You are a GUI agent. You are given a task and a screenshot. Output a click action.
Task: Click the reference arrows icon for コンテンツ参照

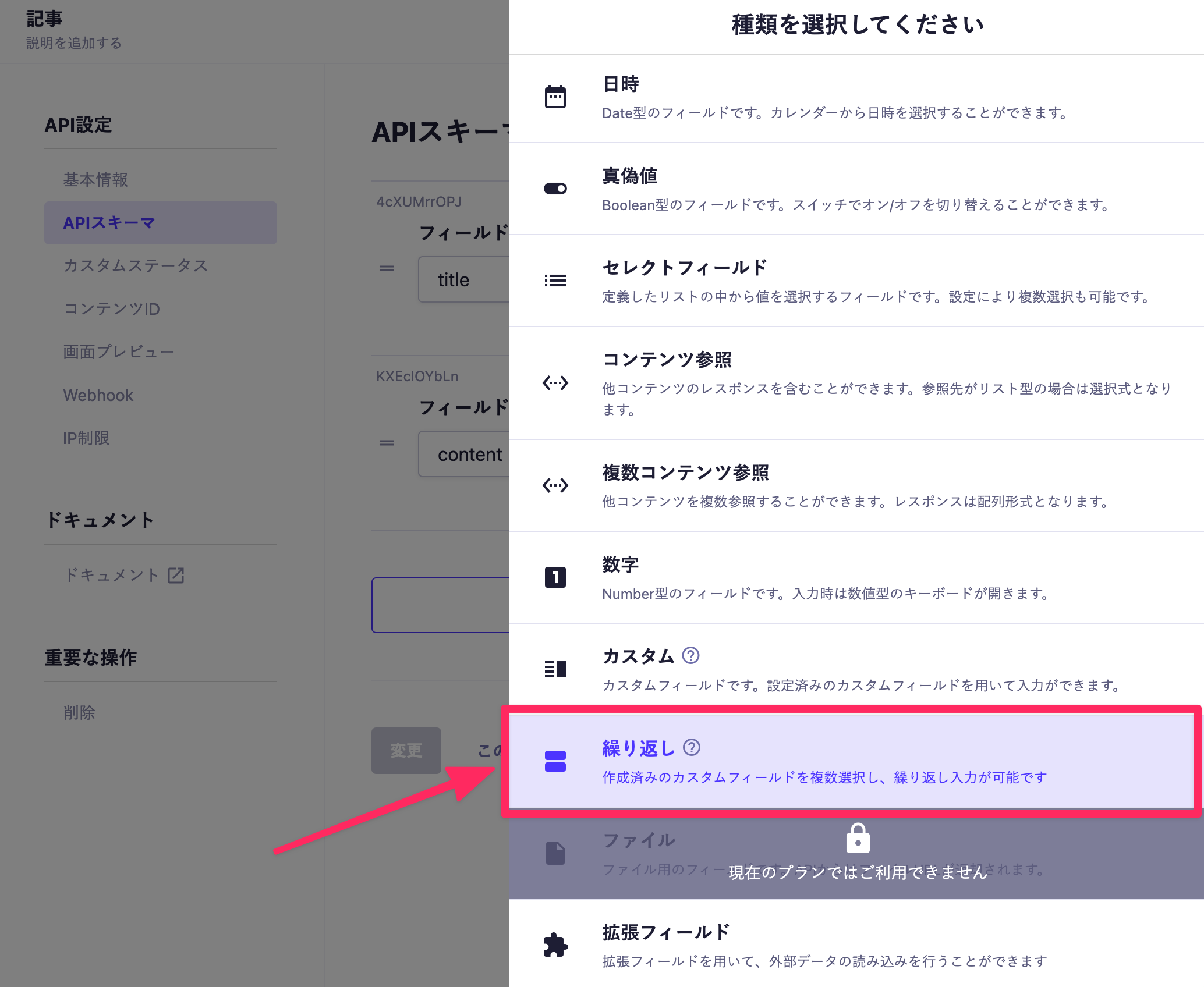coord(555,383)
